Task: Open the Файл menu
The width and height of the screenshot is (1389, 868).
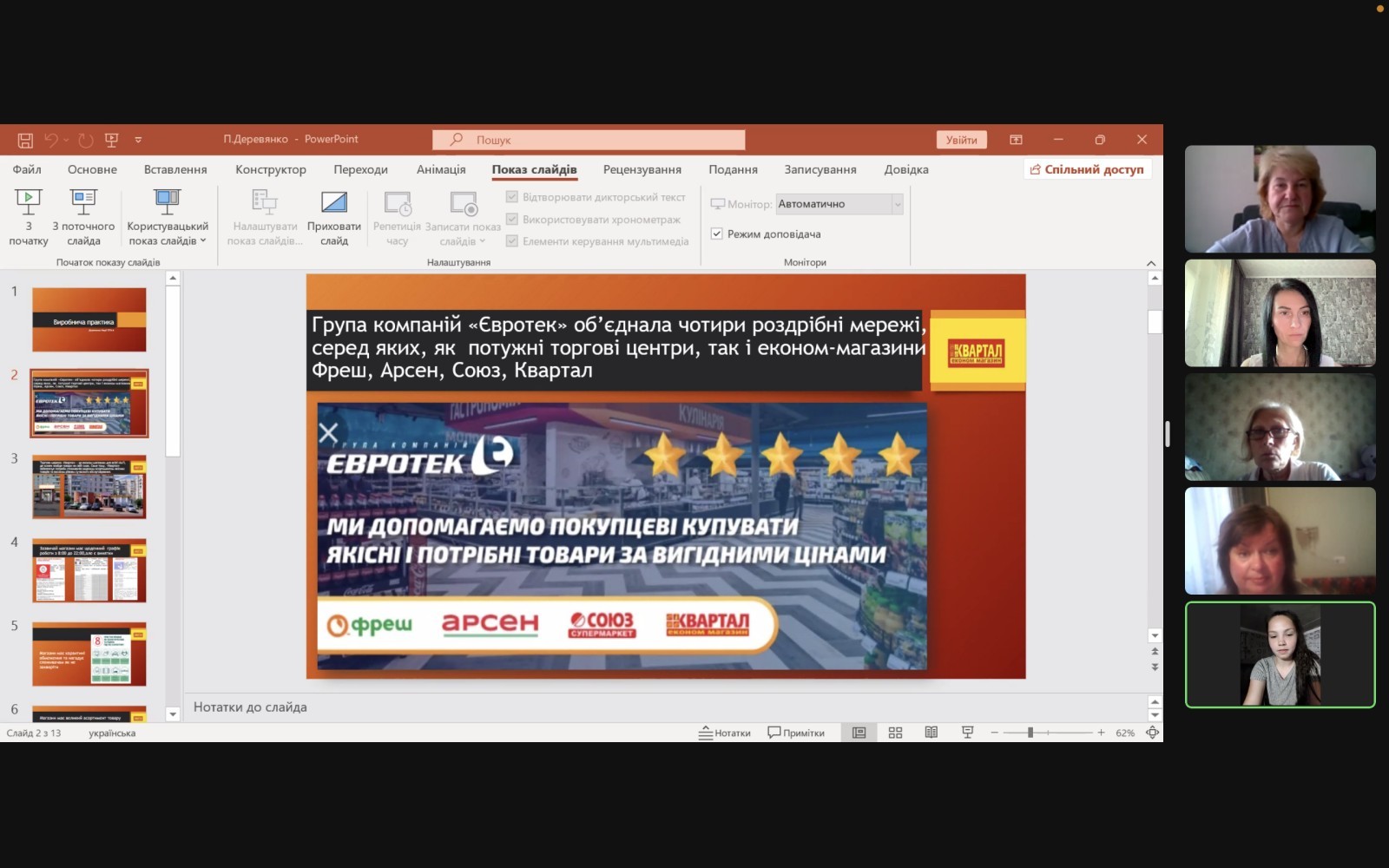Action: pos(27,169)
